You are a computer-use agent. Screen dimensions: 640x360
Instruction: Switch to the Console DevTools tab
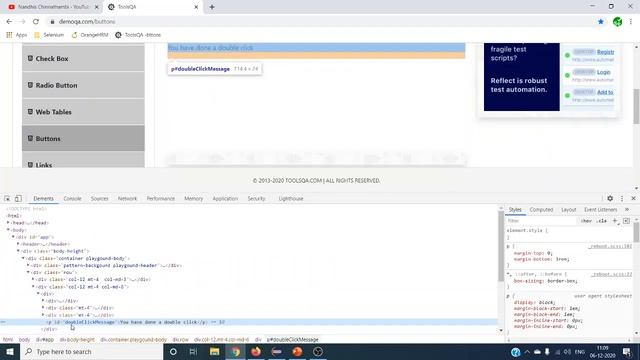tap(72, 198)
